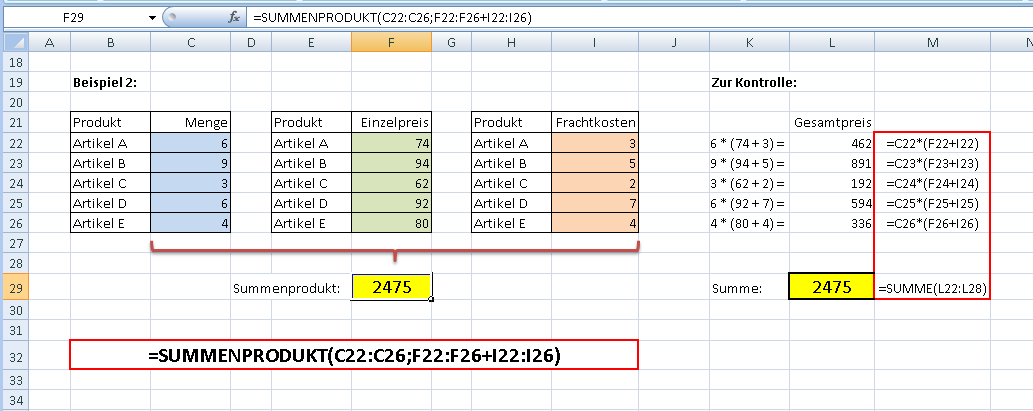Click the =SUMME(L22:L28) formula text
This screenshot has height=411, width=1033.
tap(932, 288)
